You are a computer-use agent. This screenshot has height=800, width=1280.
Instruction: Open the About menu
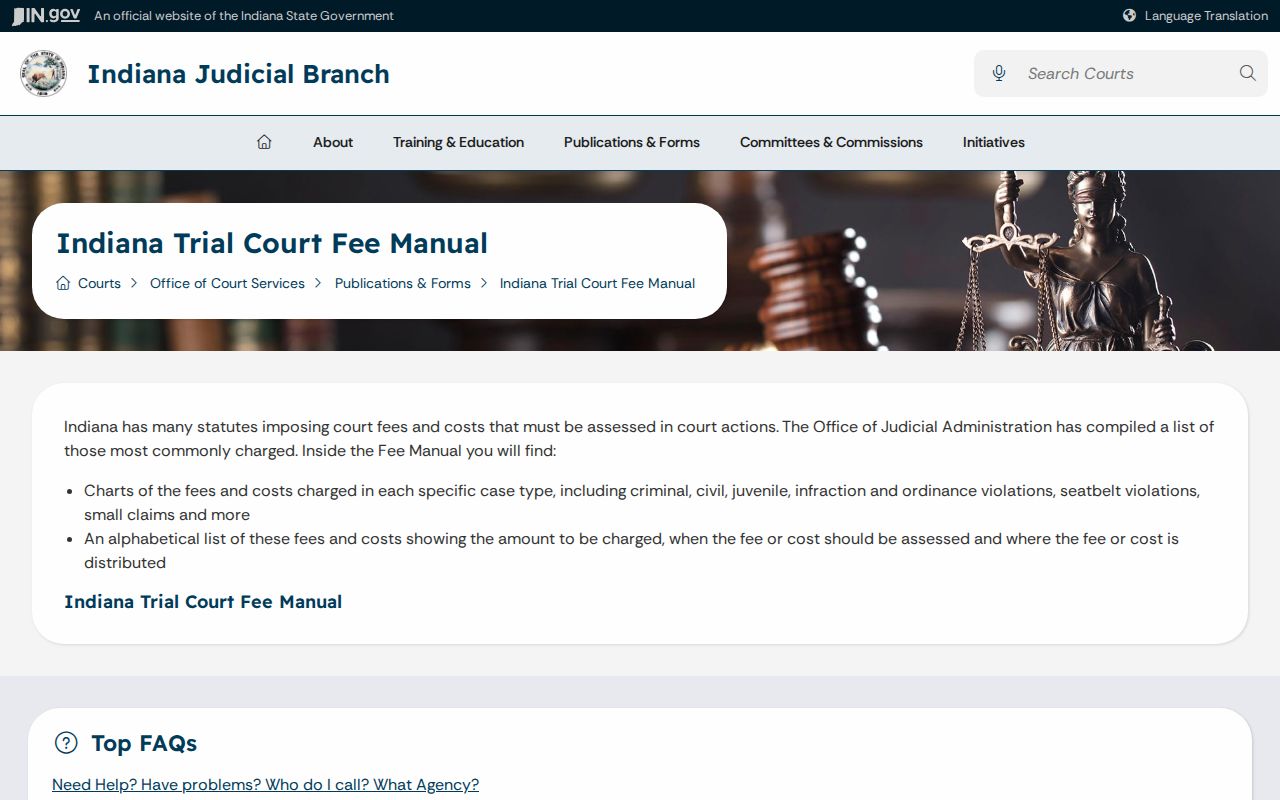333,142
